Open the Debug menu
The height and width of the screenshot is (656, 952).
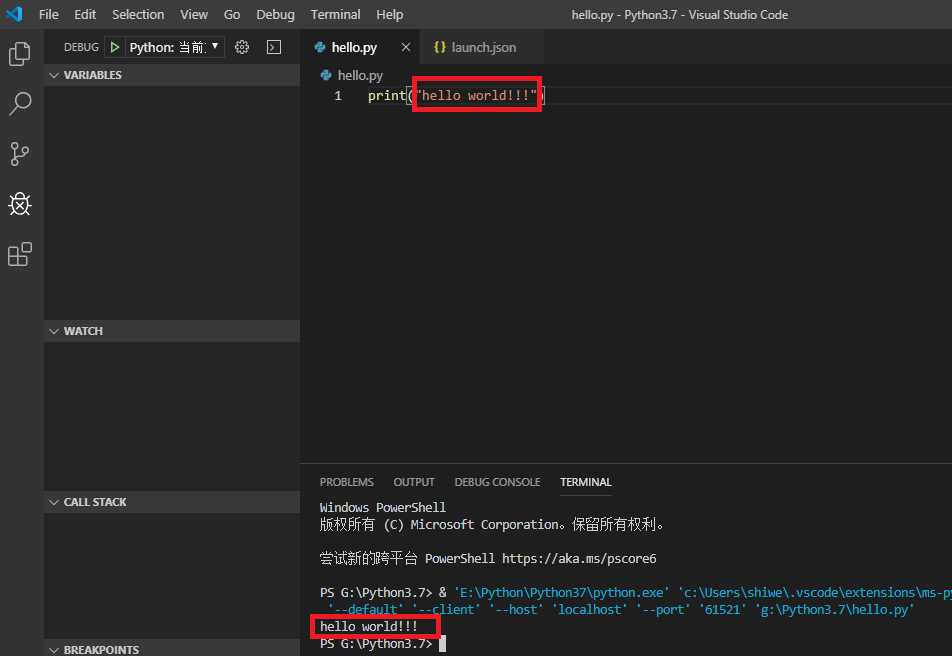coord(275,15)
